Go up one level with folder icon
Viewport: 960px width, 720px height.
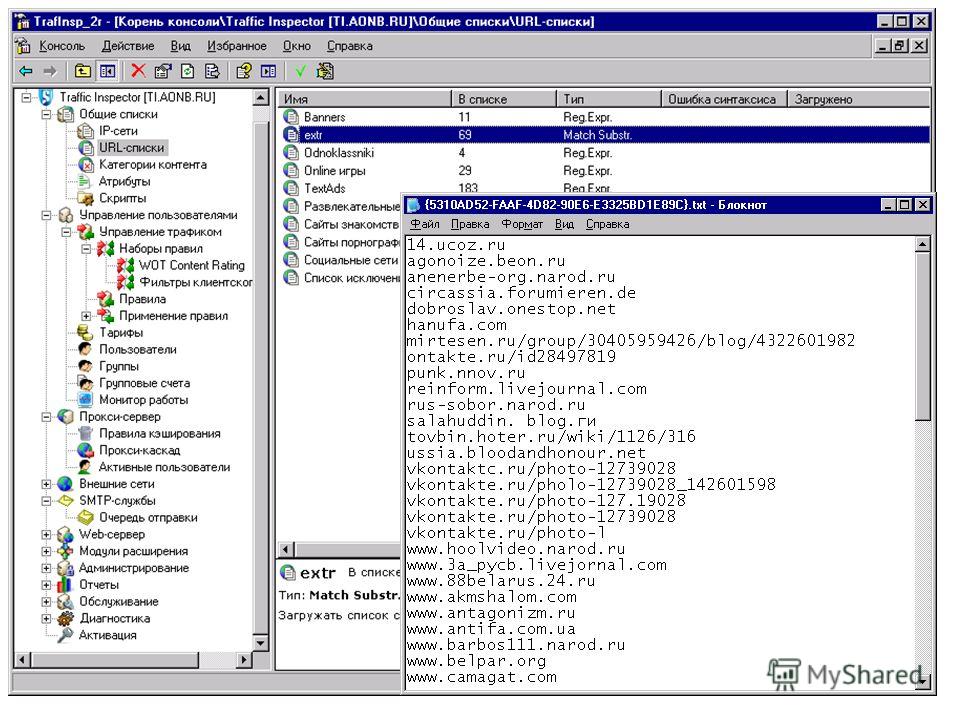[x=83, y=72]
